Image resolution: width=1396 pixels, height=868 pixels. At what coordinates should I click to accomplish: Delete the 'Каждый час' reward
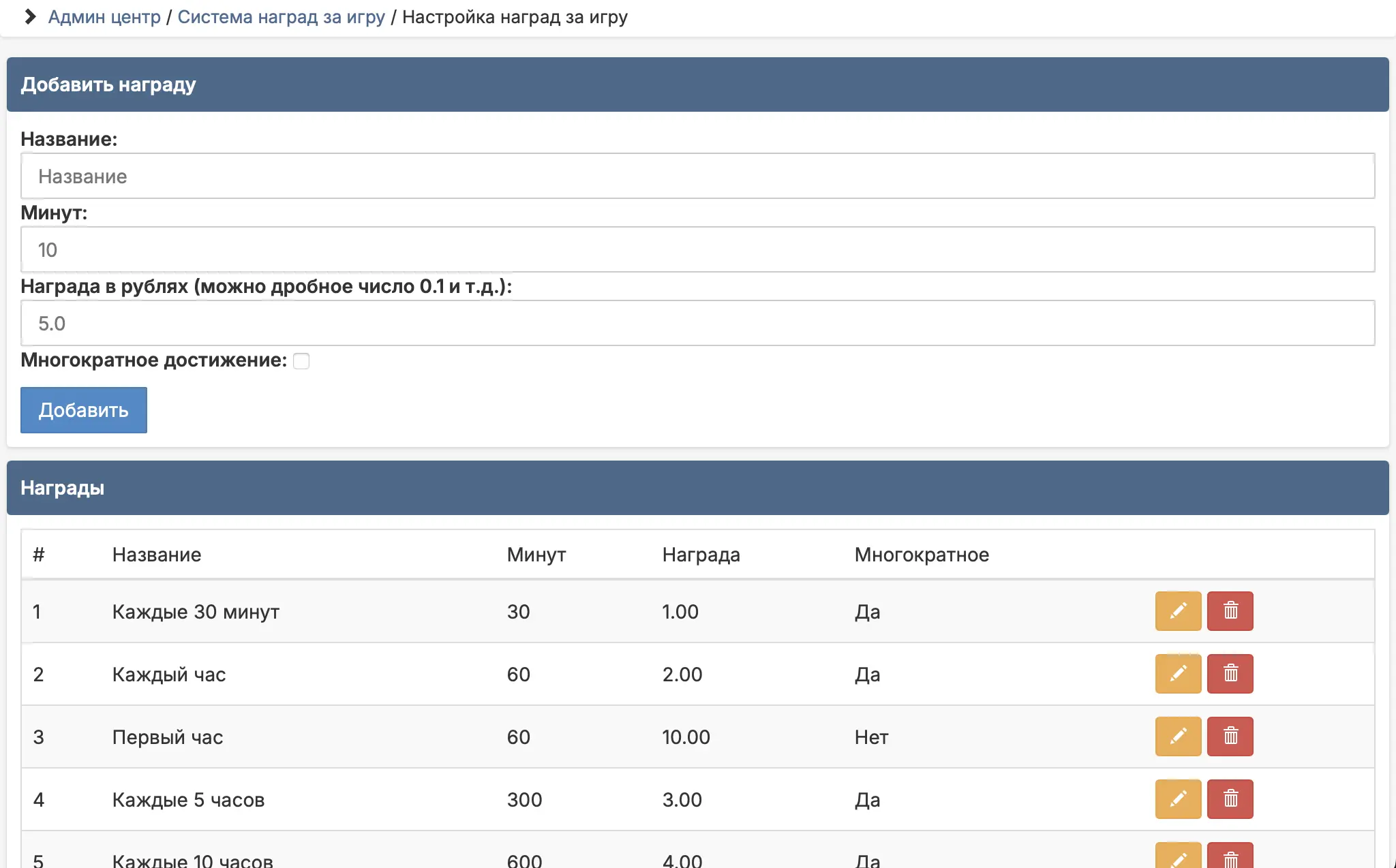point(1230,674)
